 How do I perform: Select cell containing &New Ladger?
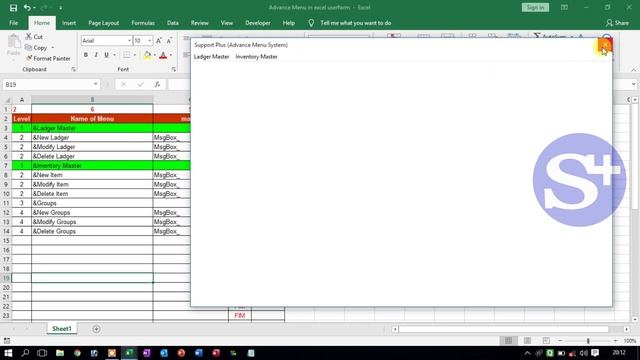click(x=92, y=138)
